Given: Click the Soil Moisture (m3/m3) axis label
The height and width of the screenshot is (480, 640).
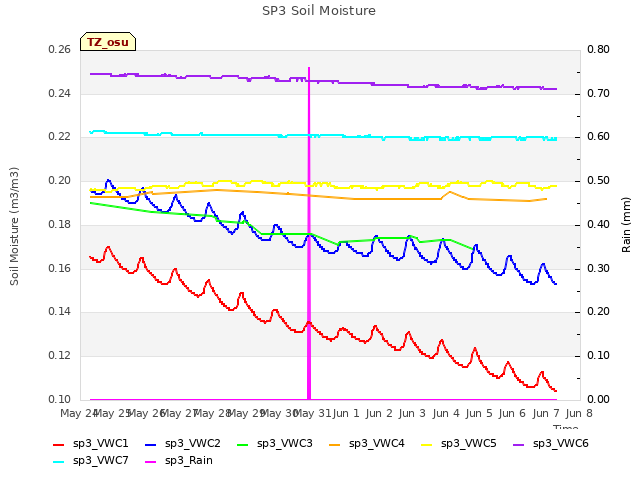Looking at the screenshot, I should (14, 226).
